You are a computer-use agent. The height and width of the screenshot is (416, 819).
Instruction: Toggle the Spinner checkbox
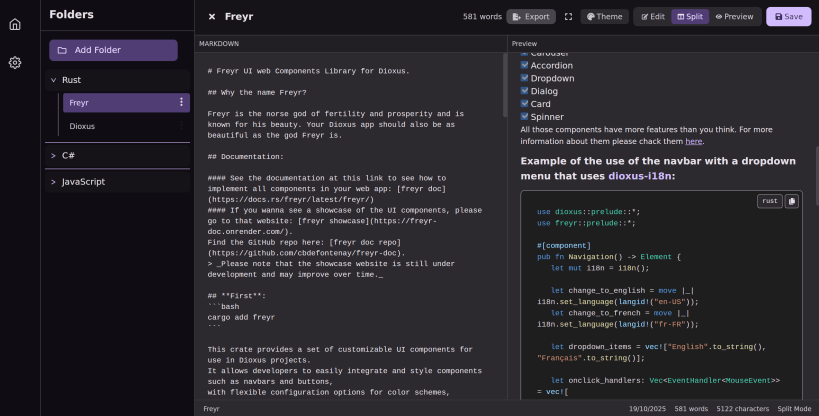(524, 117)
